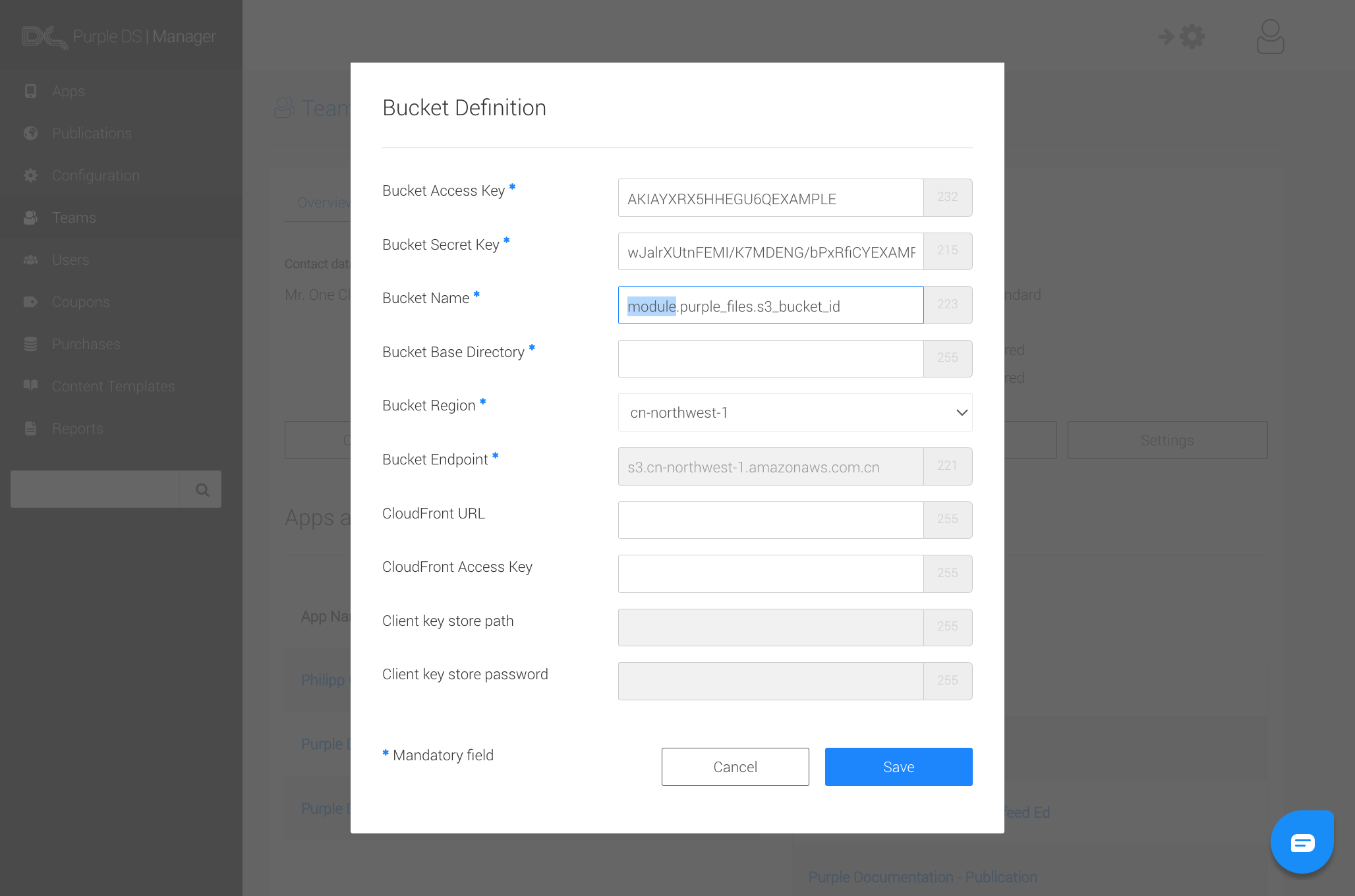Click the Bucket Definition heading
The height and width of the screenshot is (896, 1355).
click(464, 107)
